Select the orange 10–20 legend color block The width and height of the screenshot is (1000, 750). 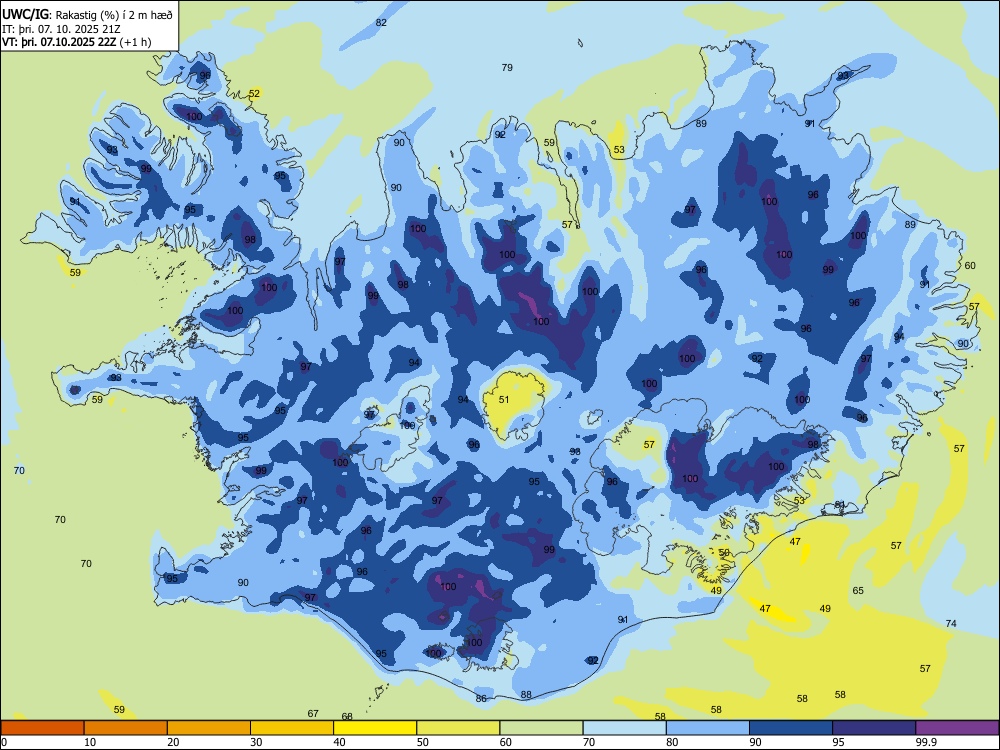coord(126,728)
